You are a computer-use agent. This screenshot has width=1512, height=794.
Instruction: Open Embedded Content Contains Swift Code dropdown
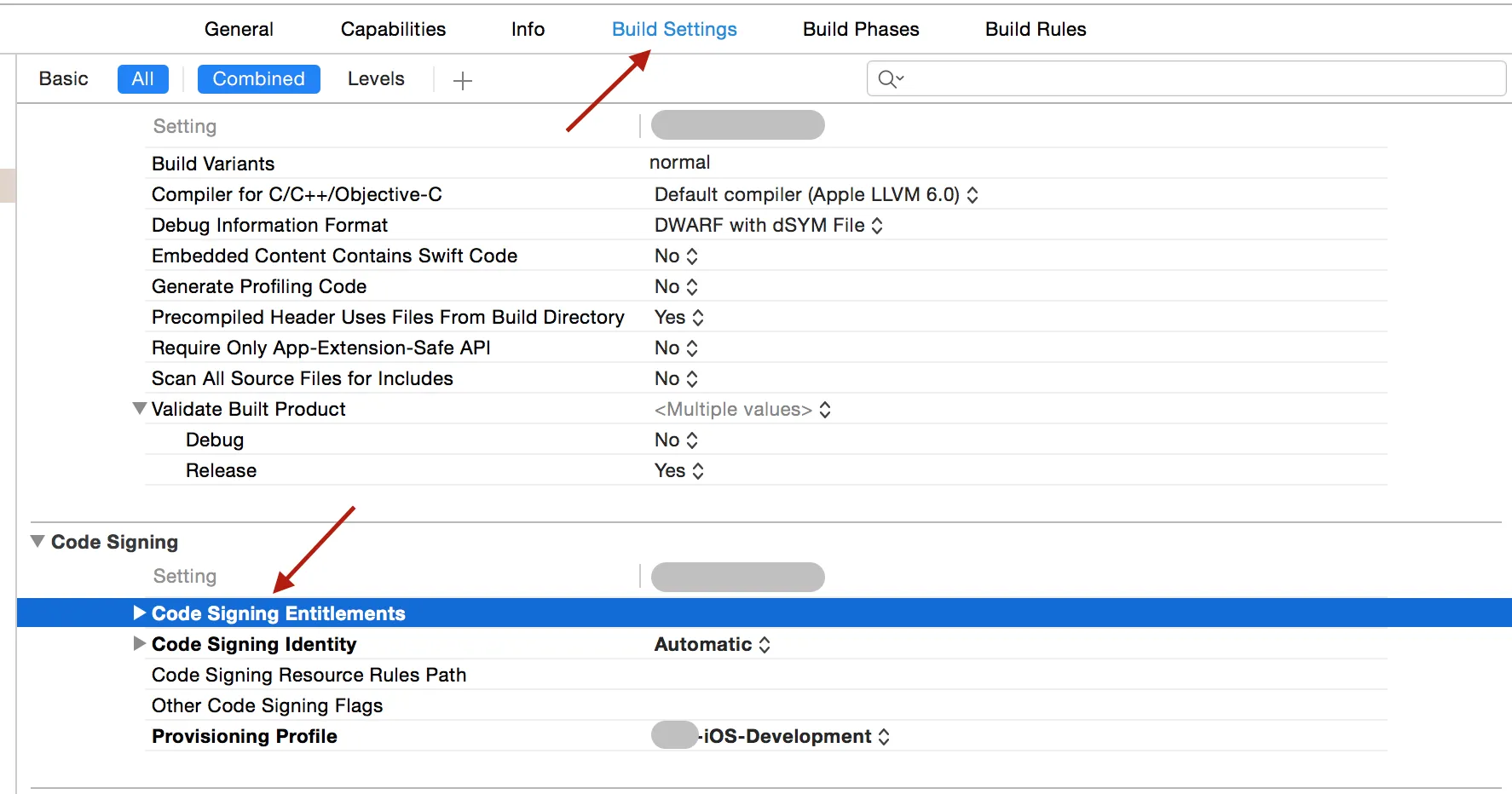pyautogui.click(x=677, y=256)
